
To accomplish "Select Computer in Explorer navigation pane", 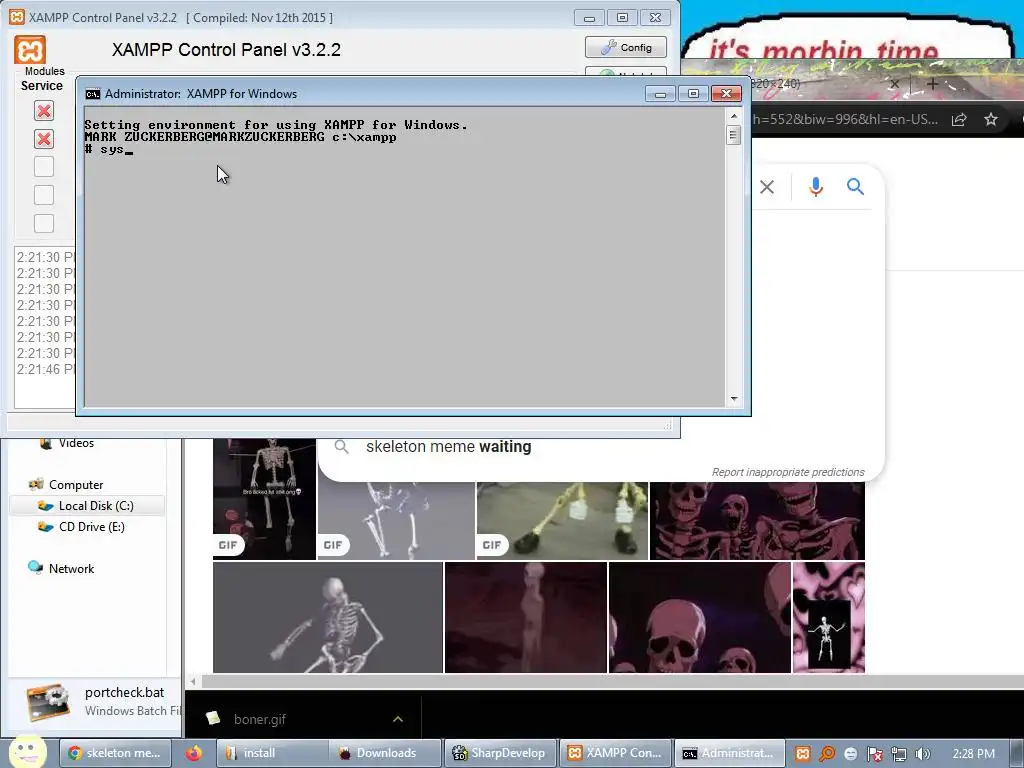I will tap(76, 485).
